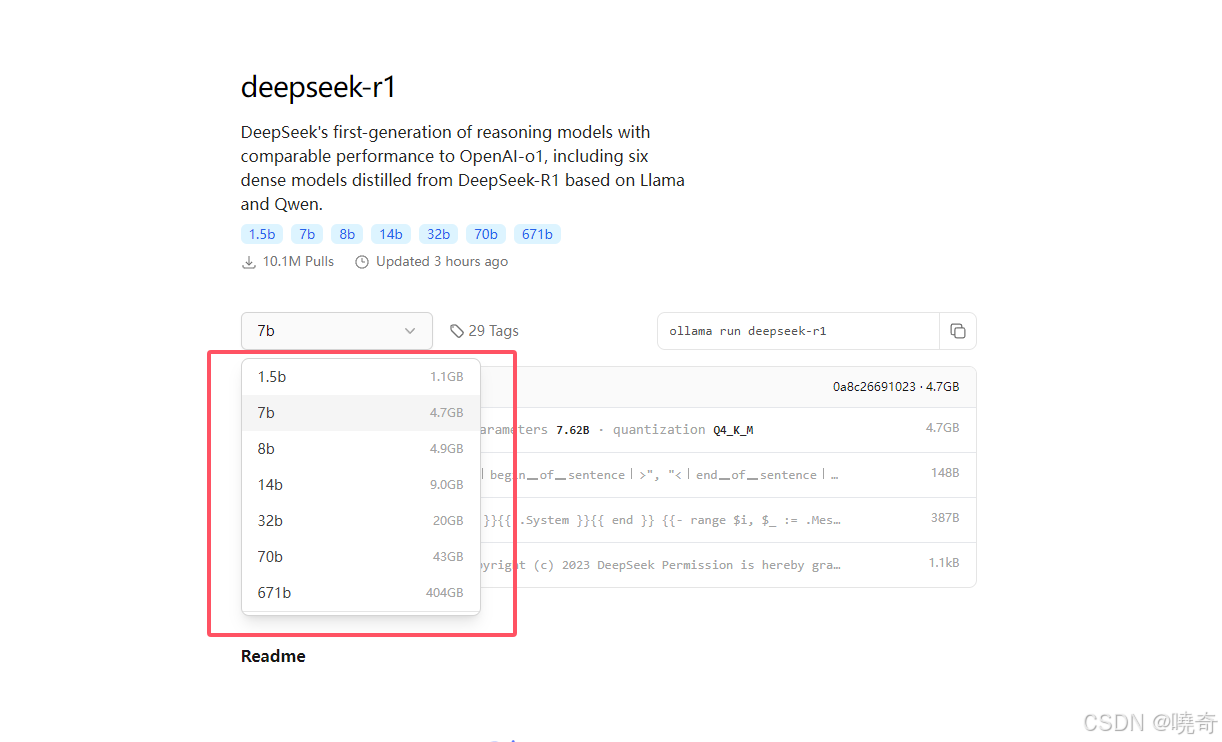Image resolution: width=1222 pixels, height=742 pixels.
Task: Choose 70b from the size list
Action: (361, 557)
